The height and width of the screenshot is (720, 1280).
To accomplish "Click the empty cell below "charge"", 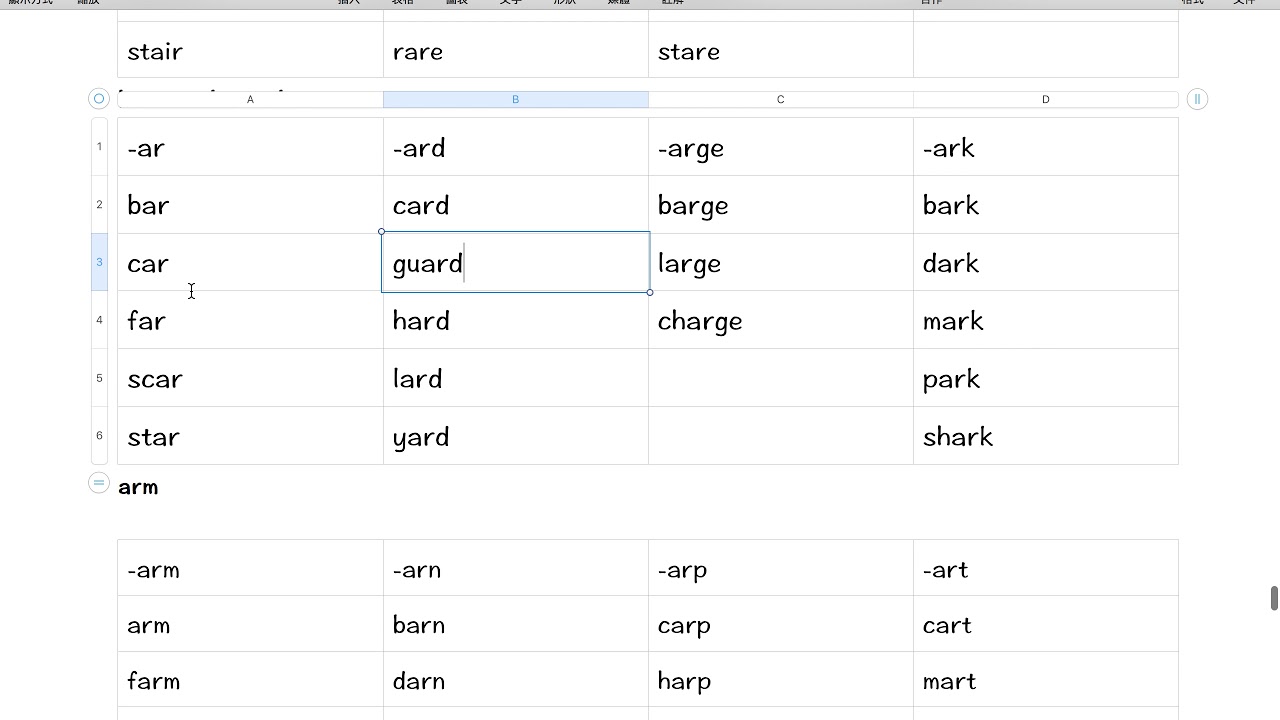I will [x=780, y=379].
